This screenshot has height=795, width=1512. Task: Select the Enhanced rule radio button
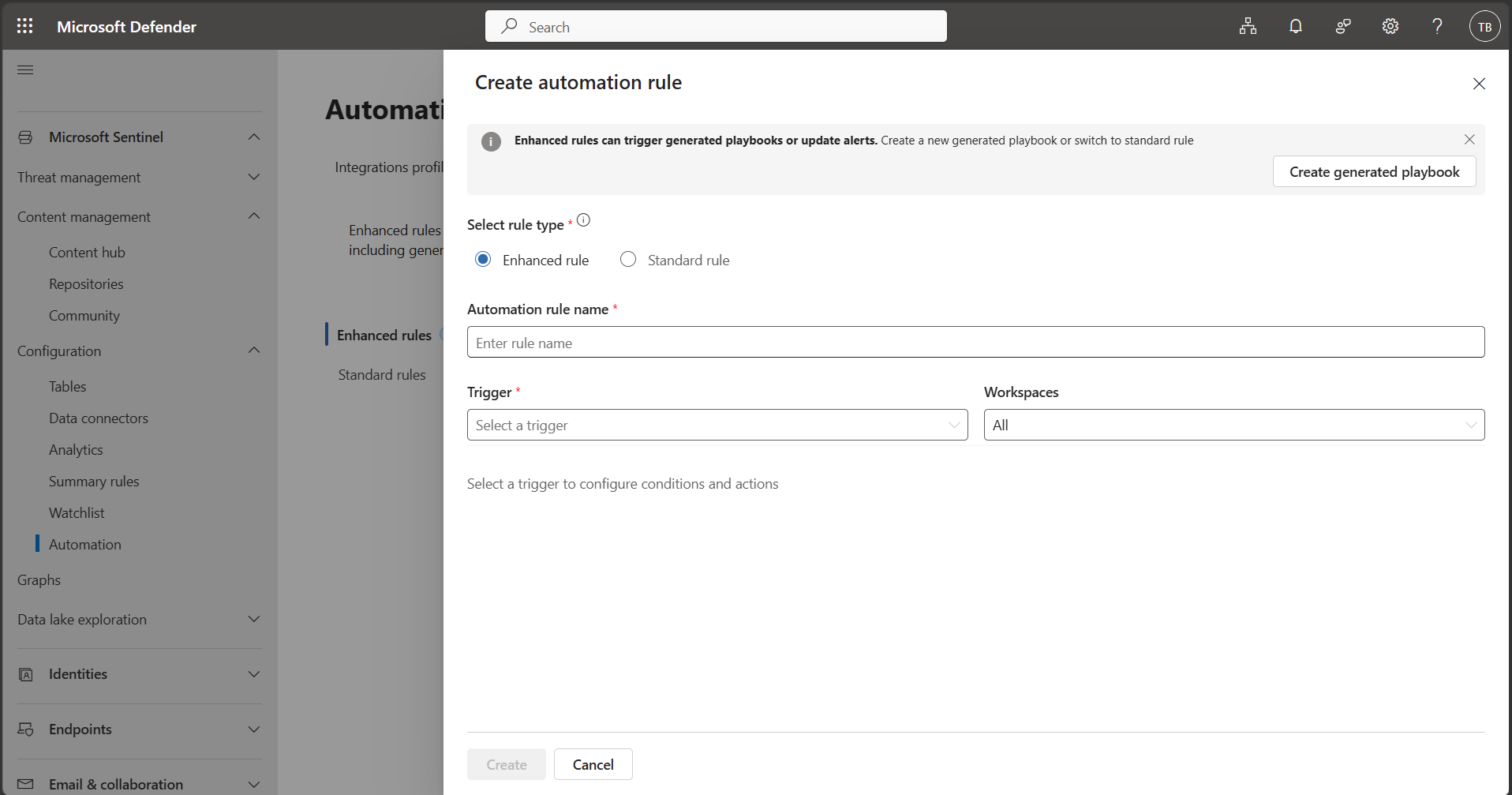(x=483, y=259)
